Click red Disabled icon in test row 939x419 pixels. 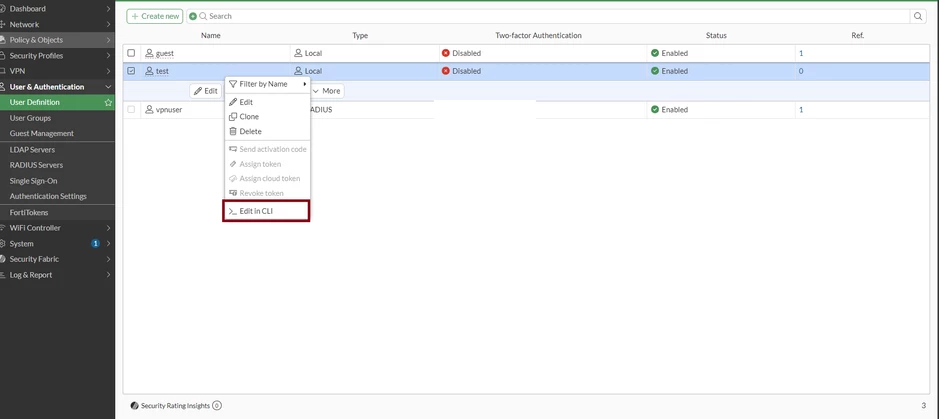click(446, 71)
